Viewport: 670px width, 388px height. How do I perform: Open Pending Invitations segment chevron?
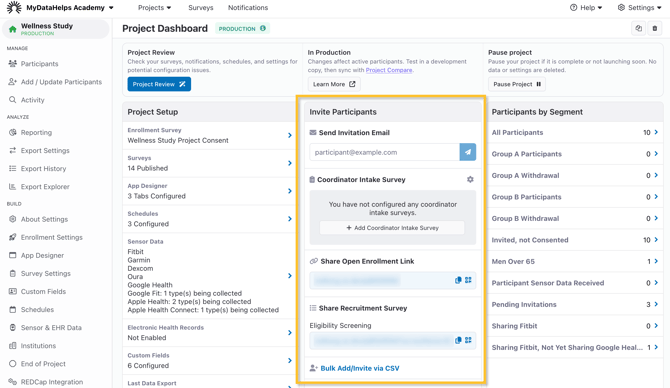[656, 304]
